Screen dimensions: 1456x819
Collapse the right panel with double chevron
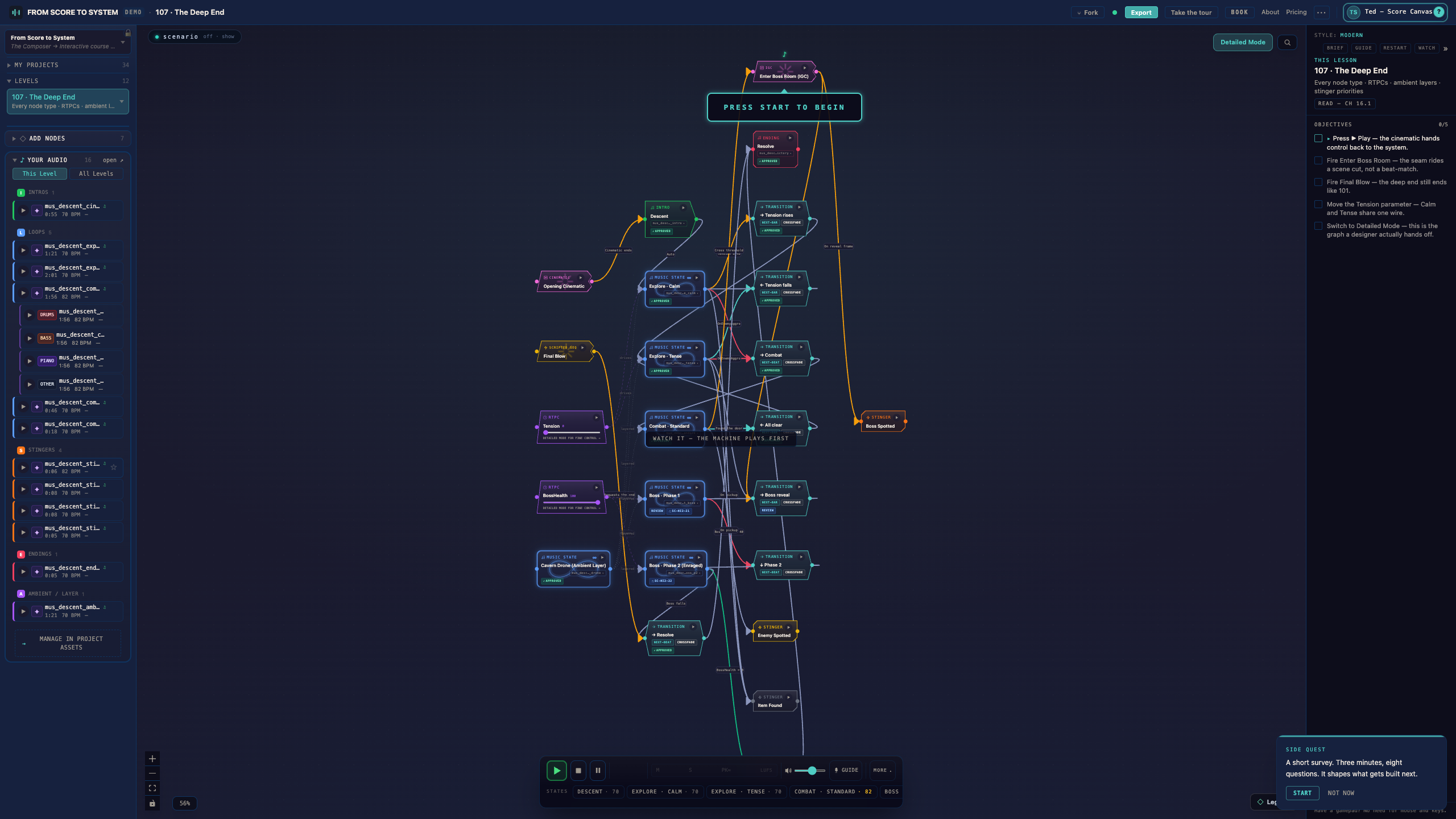pos(1445,48)
